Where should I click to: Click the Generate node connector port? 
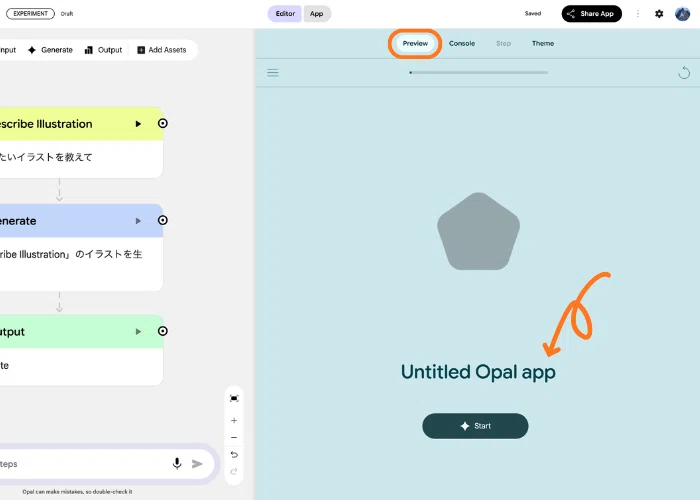162,221
